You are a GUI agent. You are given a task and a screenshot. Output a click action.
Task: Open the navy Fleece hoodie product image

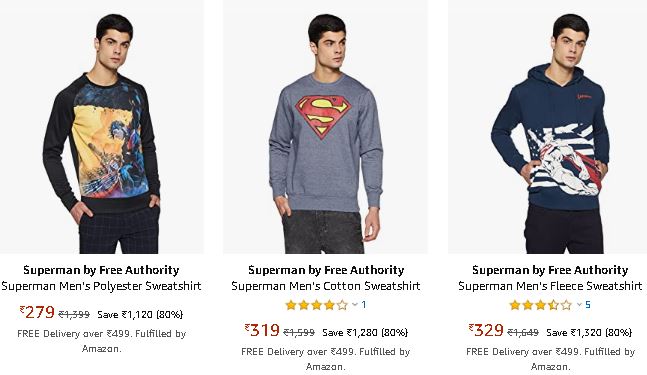click(x=548, y=127)
